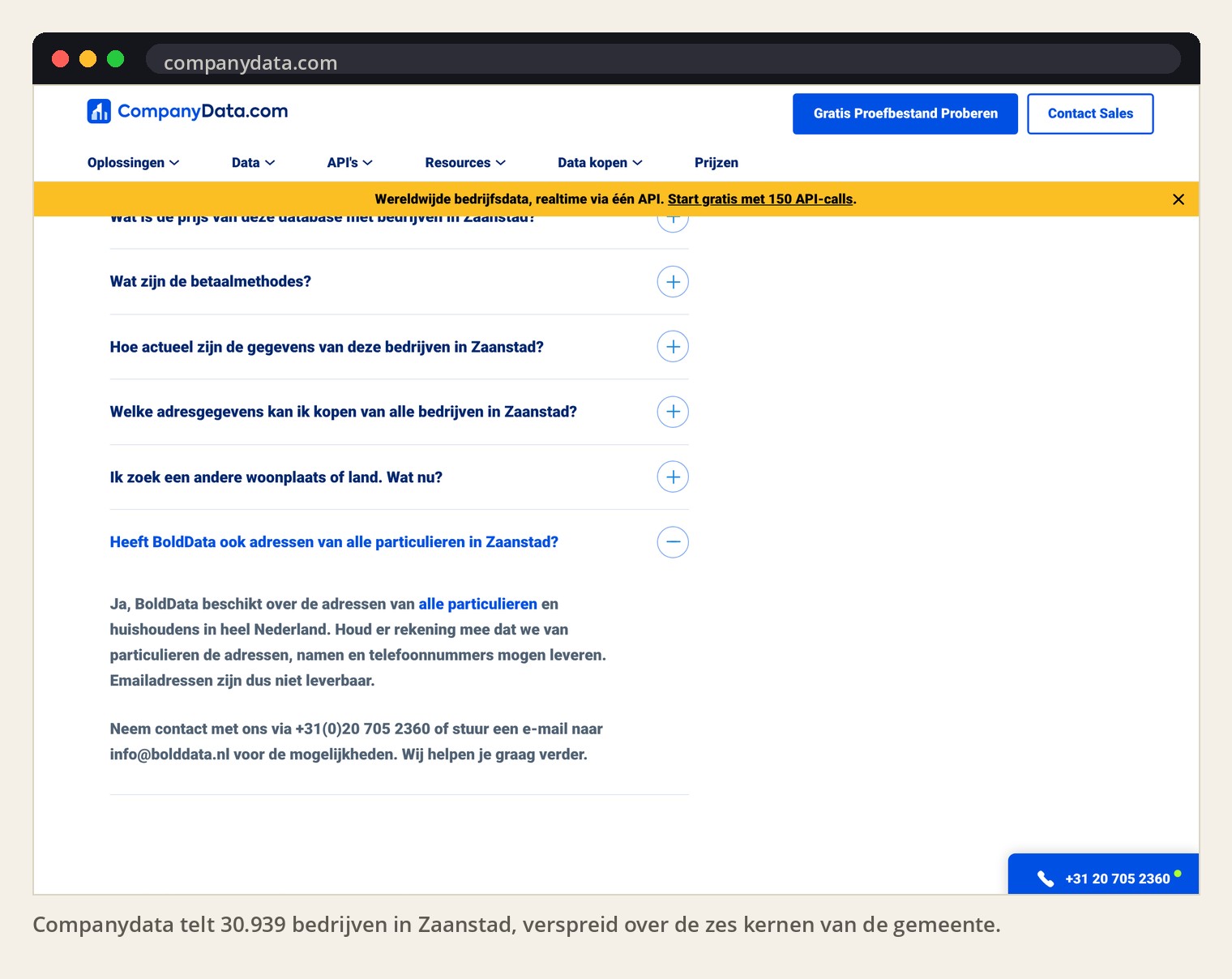Open the 'alle particulieren' link
The image size is (1232, 979).
click(478, 604)
